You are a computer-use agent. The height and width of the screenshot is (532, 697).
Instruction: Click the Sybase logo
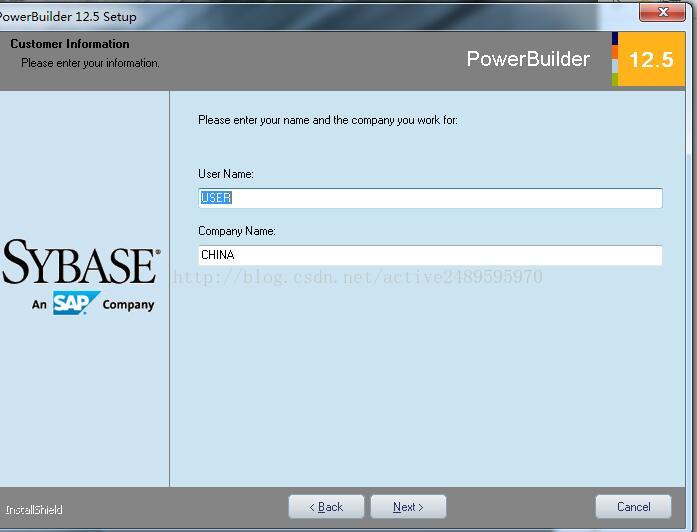pyautogui.click(x=81, y=262)
